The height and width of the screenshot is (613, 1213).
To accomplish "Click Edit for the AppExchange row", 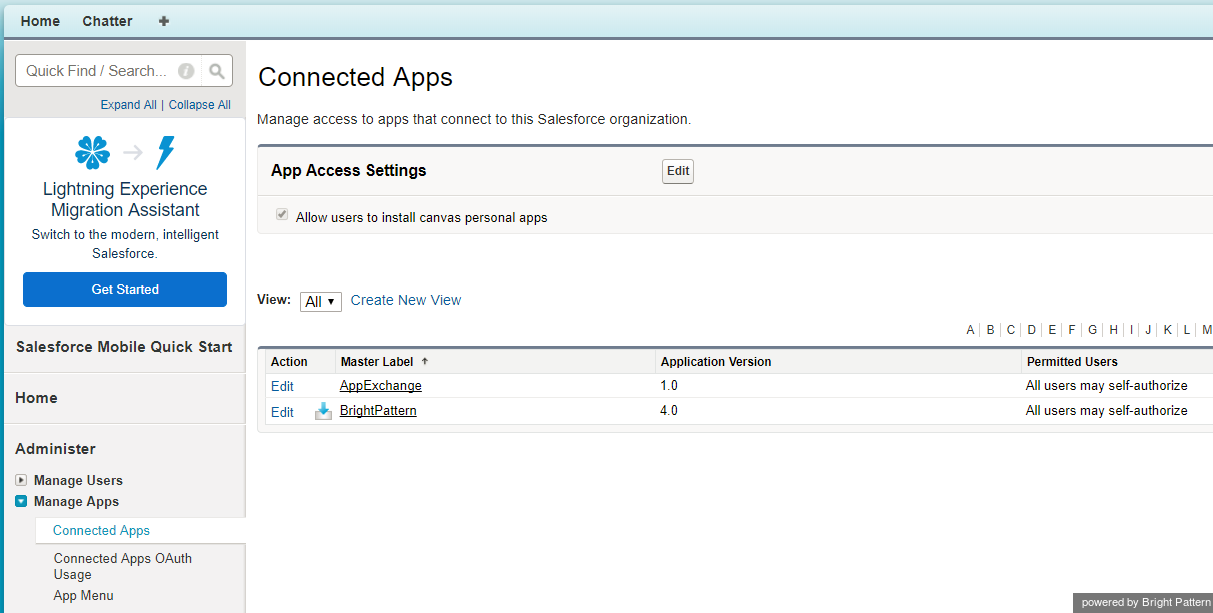I will pos(282,386).
